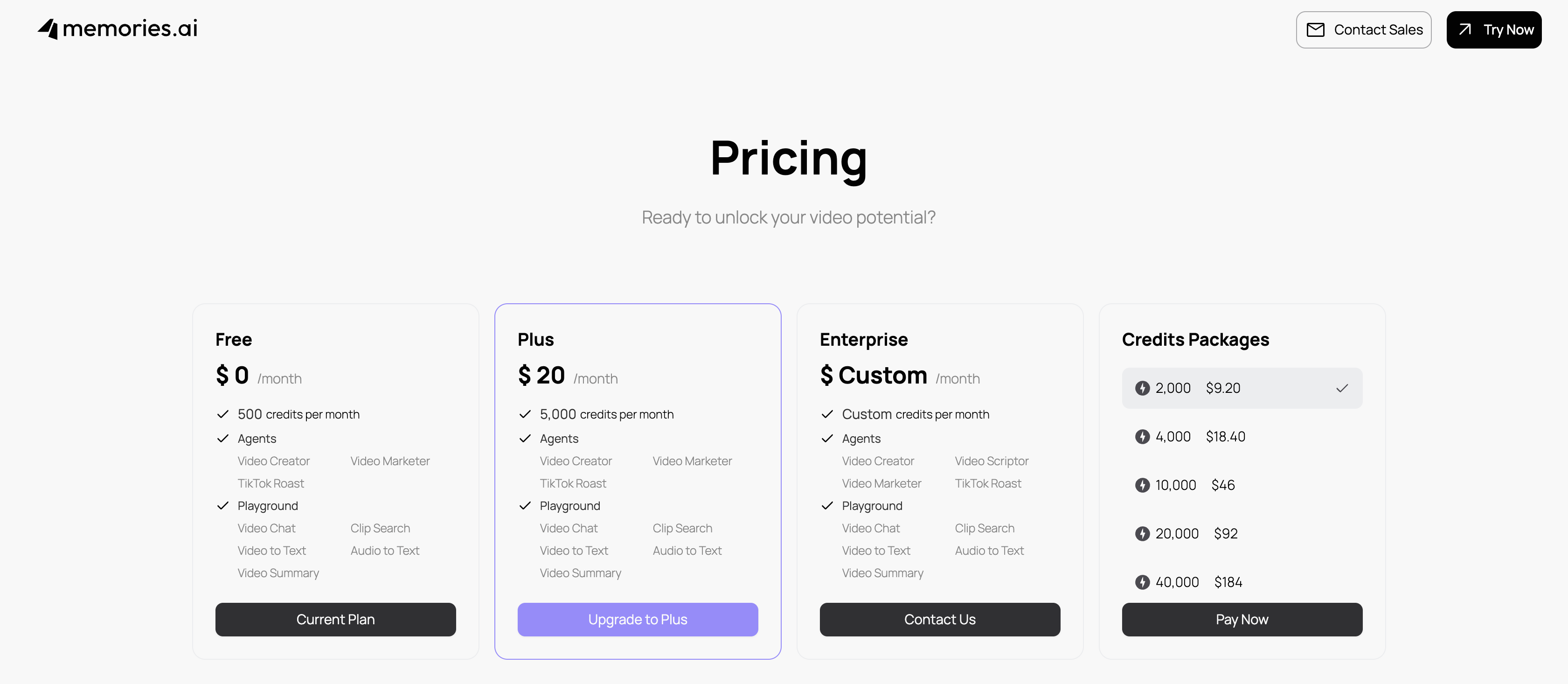Click the Pay Now button

[1242, 620]
